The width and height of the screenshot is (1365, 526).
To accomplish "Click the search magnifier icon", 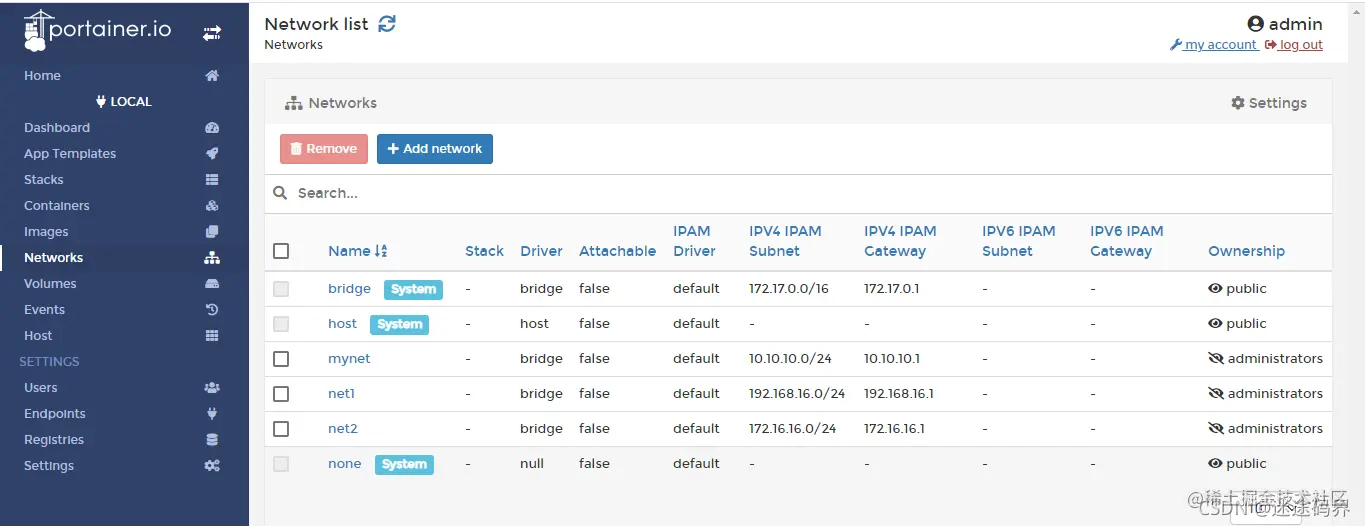I will [280, 193].
